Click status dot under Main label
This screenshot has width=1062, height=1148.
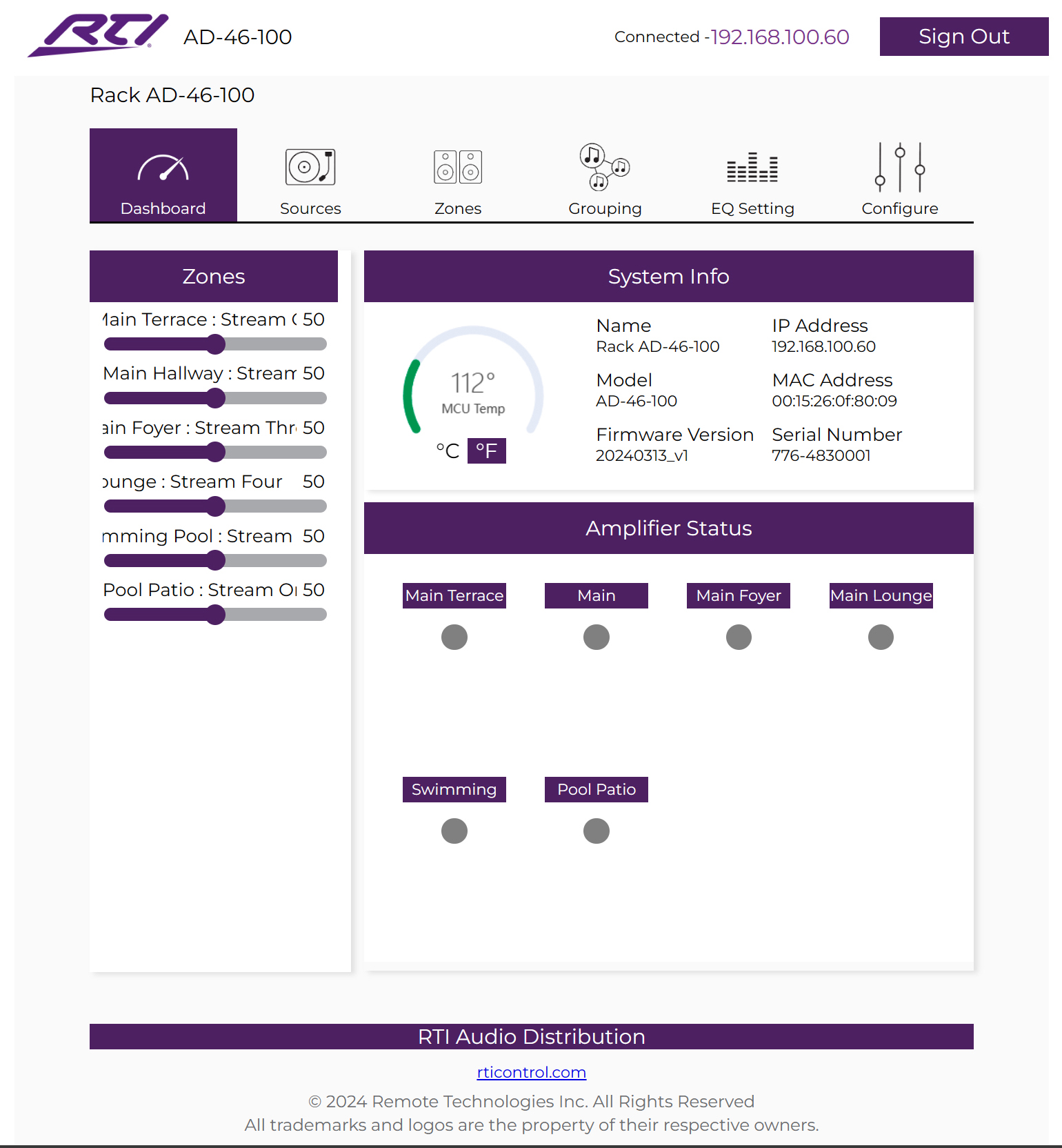[597, 637]
